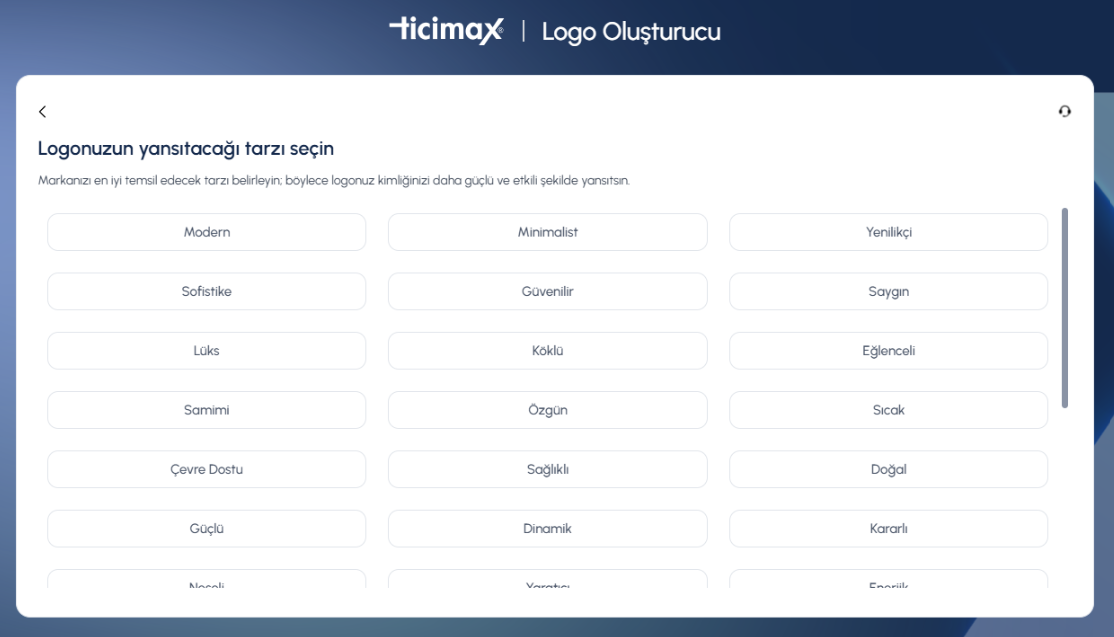The width and height of the screenshot is (1114, 637).
Task: Choose the Doğal style button
Action: click(x=888, y=469)
